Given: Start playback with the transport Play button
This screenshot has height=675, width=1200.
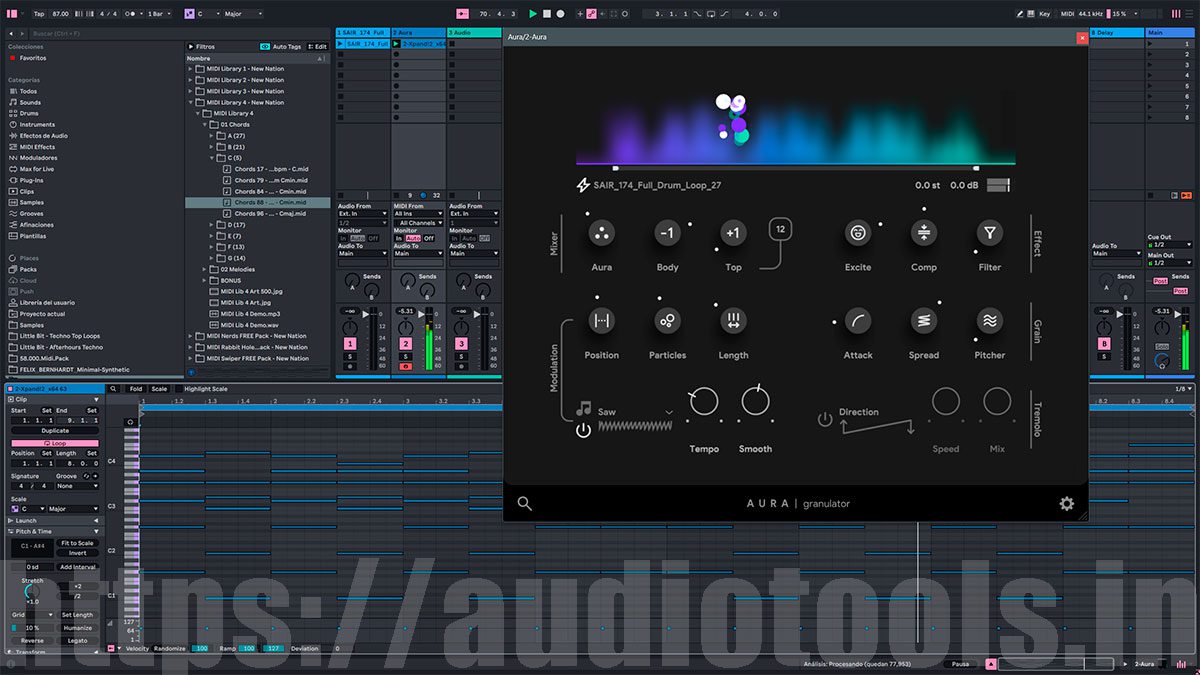Looking at the screenshot, I should 533,14.
